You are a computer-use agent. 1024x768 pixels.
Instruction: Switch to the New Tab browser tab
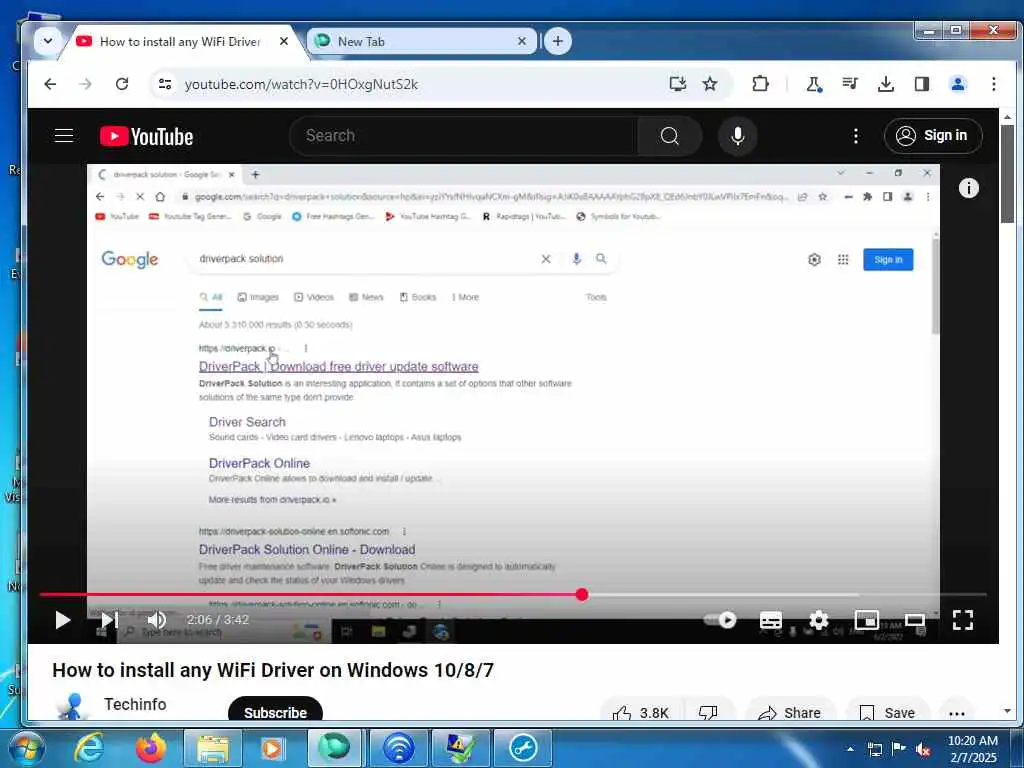coord(421,41)
